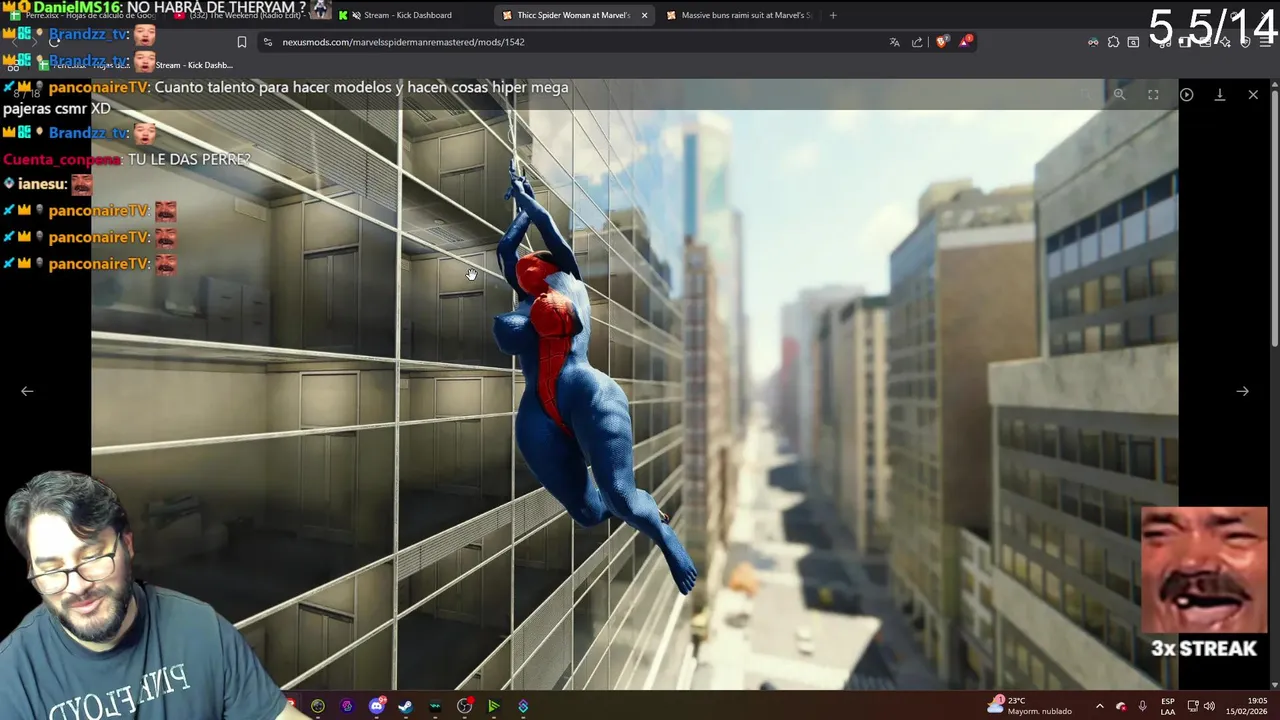Start the gallery slideshow play icon
1280x720 pixels.
pos(1186,94)
